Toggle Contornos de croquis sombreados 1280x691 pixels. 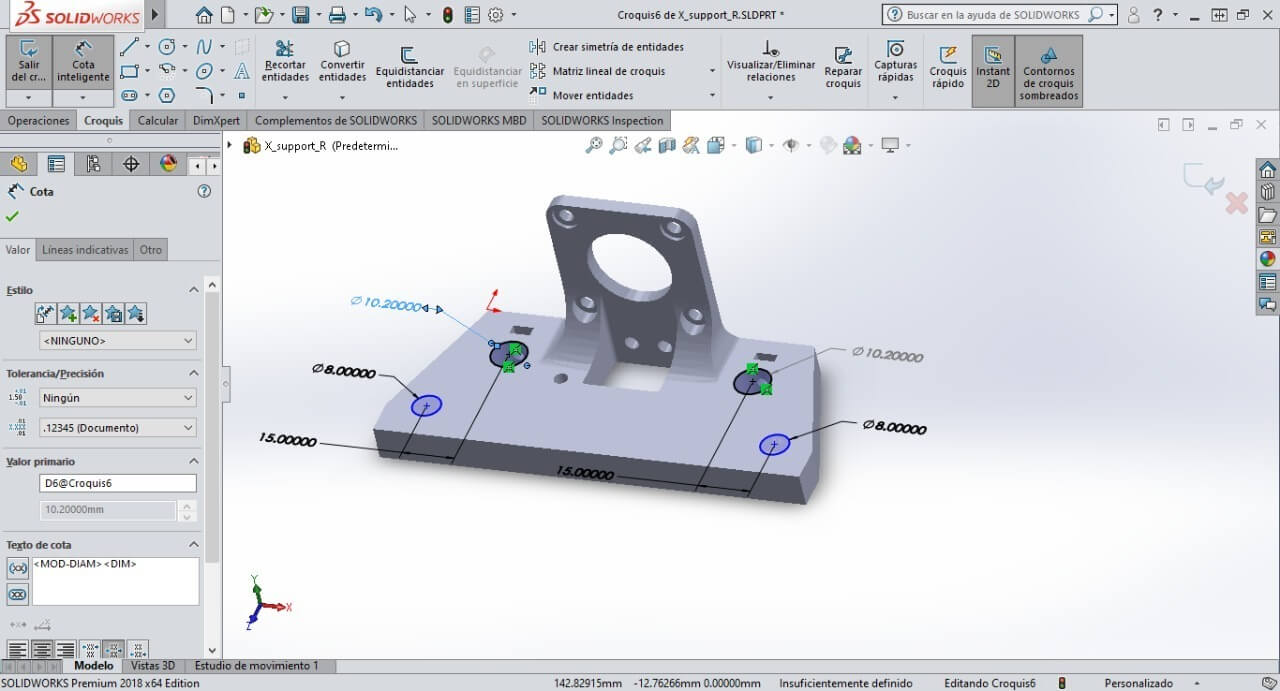point(1049,71)
